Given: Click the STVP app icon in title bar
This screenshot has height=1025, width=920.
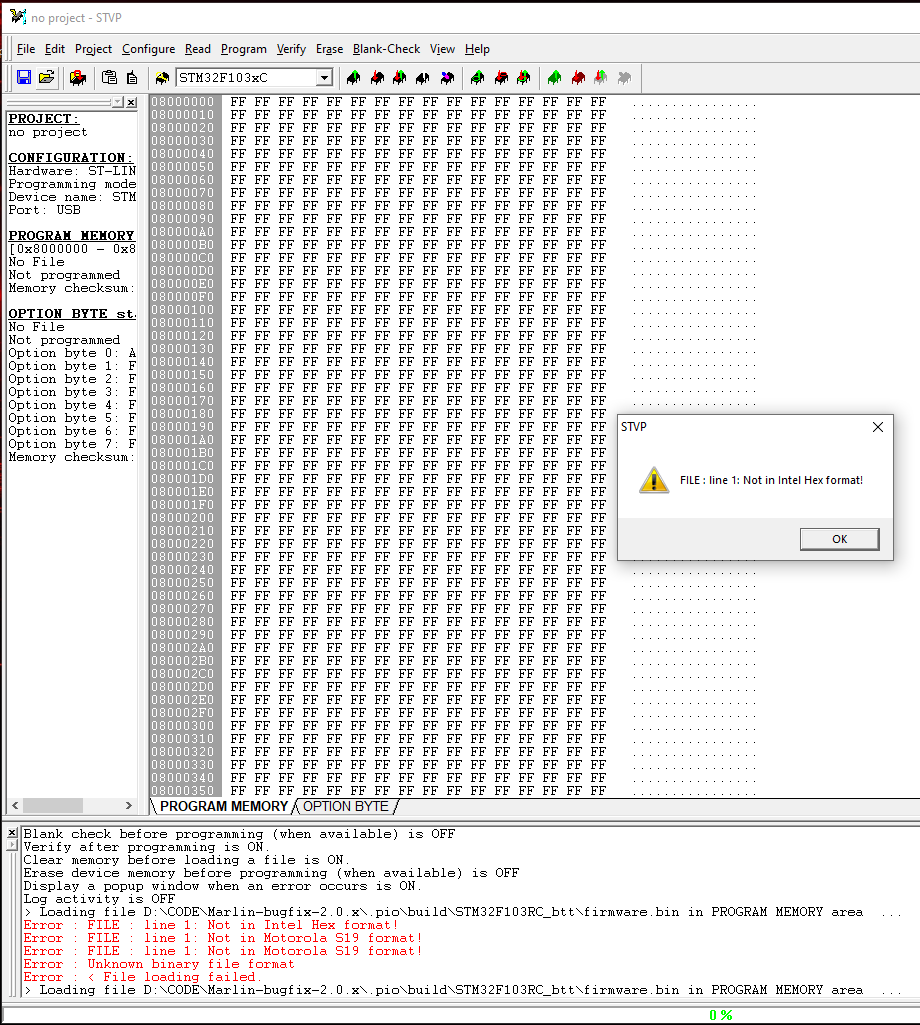Looking at the screenshot, I should click(18, 17).
